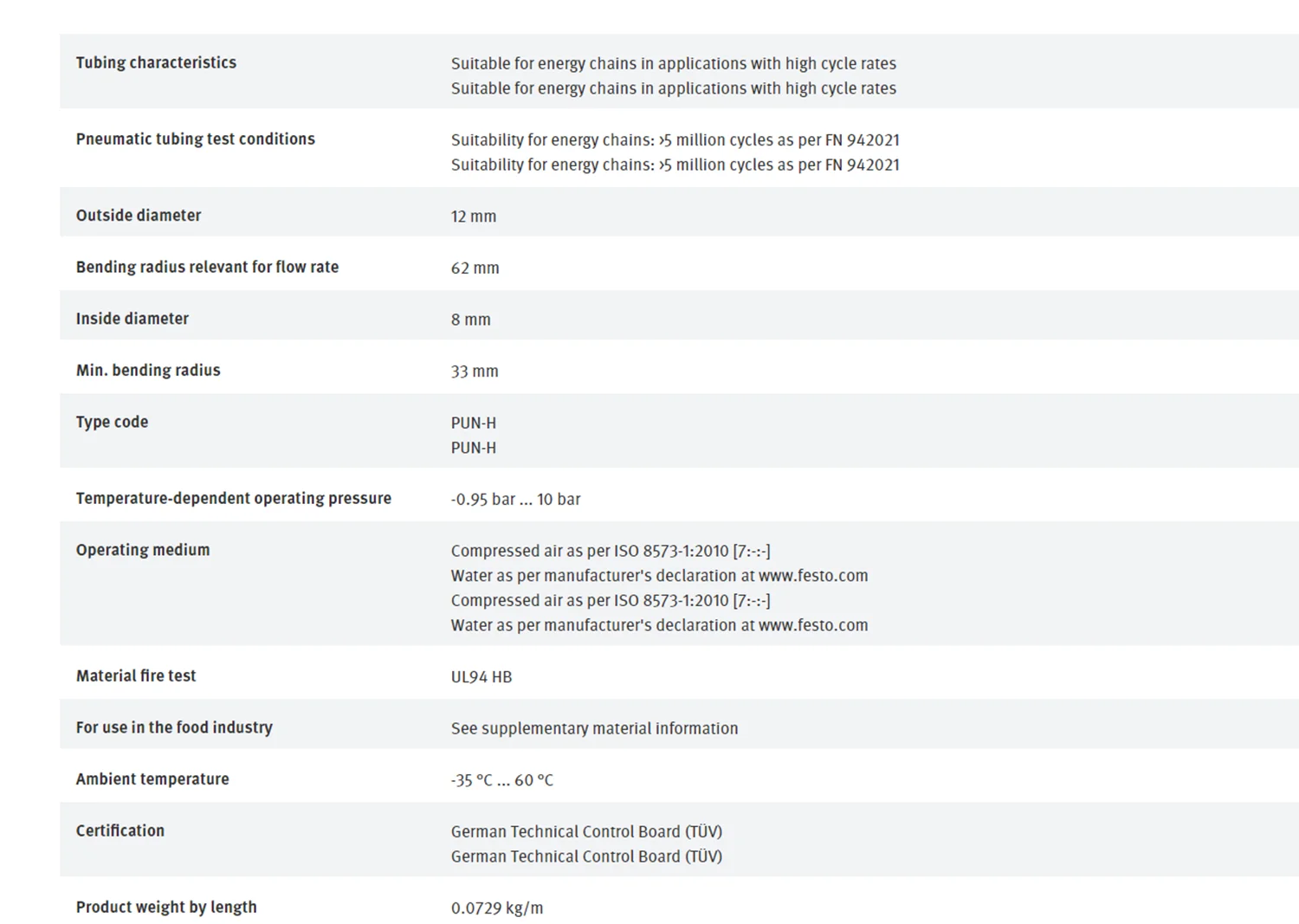Viewport: 1299px width, 924px height.
Task: Click the 0.0729 kg/m weight value
Action: click(x=497, y=908)
